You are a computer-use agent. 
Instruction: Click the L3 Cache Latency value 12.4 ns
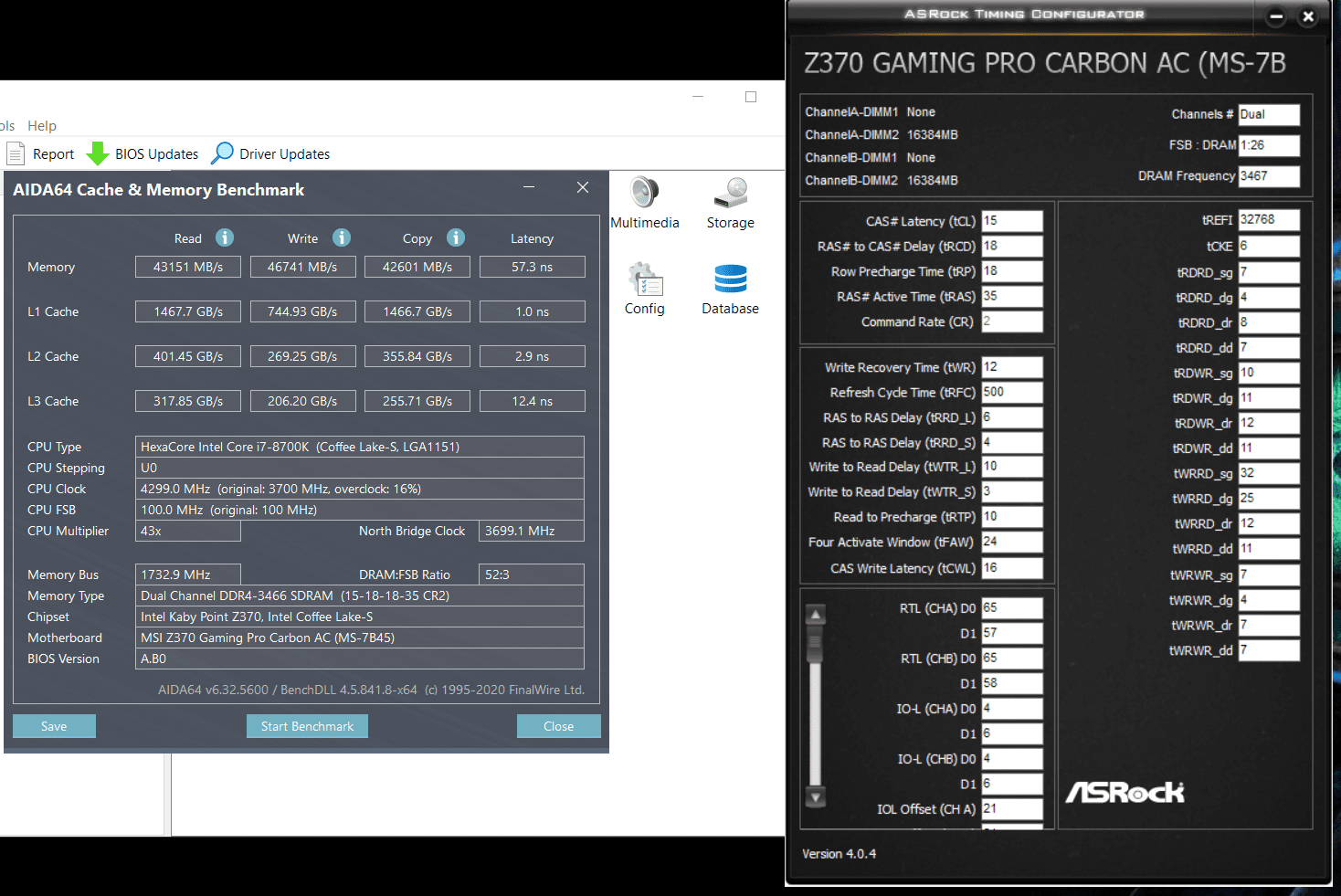point(532,401)
